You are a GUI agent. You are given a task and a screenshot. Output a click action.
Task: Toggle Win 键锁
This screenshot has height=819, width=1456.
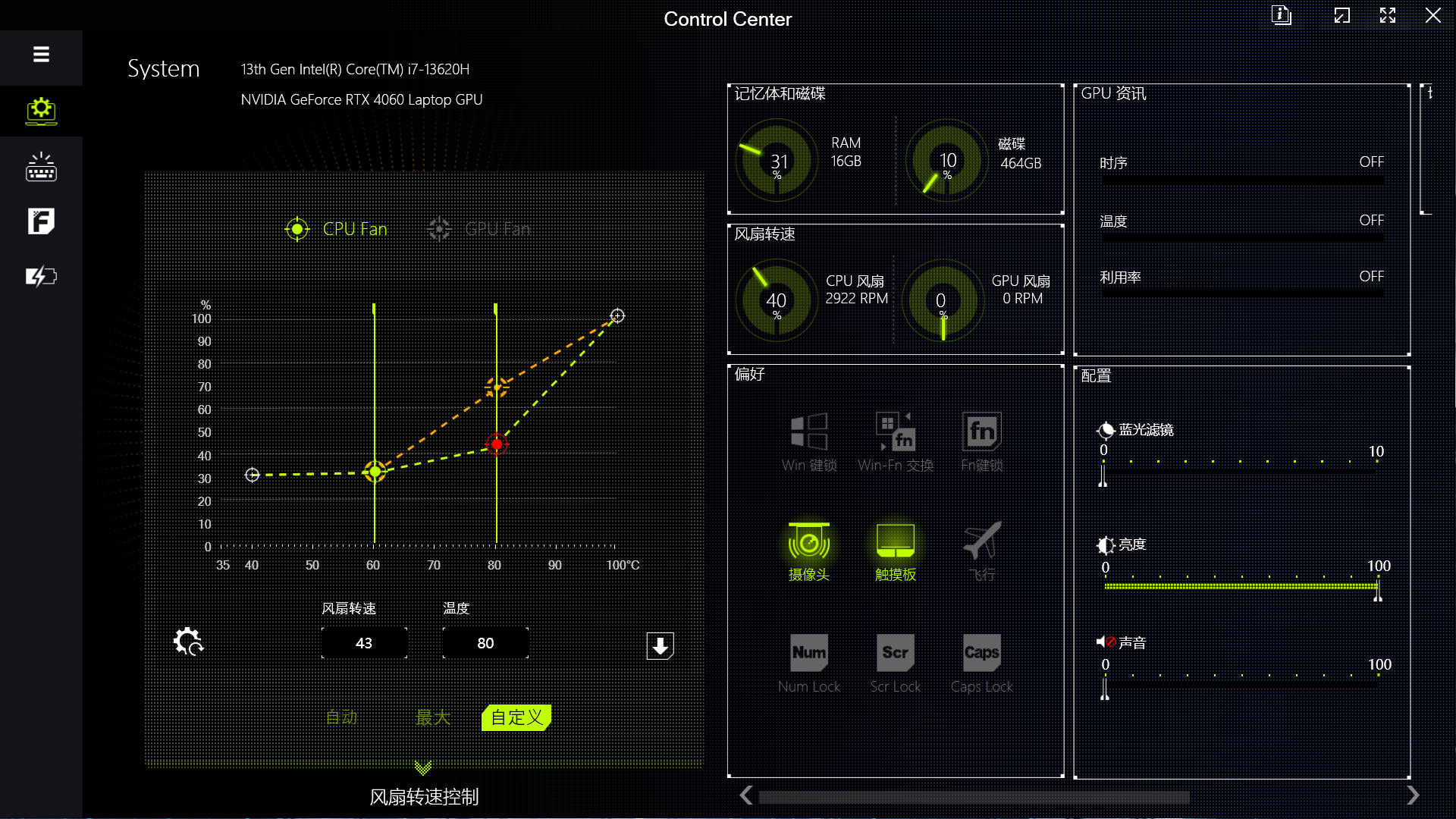point(809,443)
